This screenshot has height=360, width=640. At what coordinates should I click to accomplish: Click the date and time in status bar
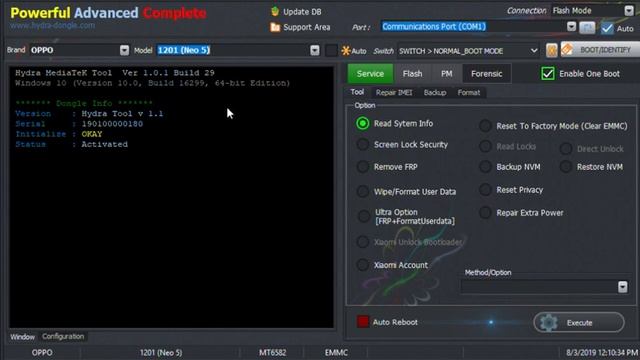(602, 352)
